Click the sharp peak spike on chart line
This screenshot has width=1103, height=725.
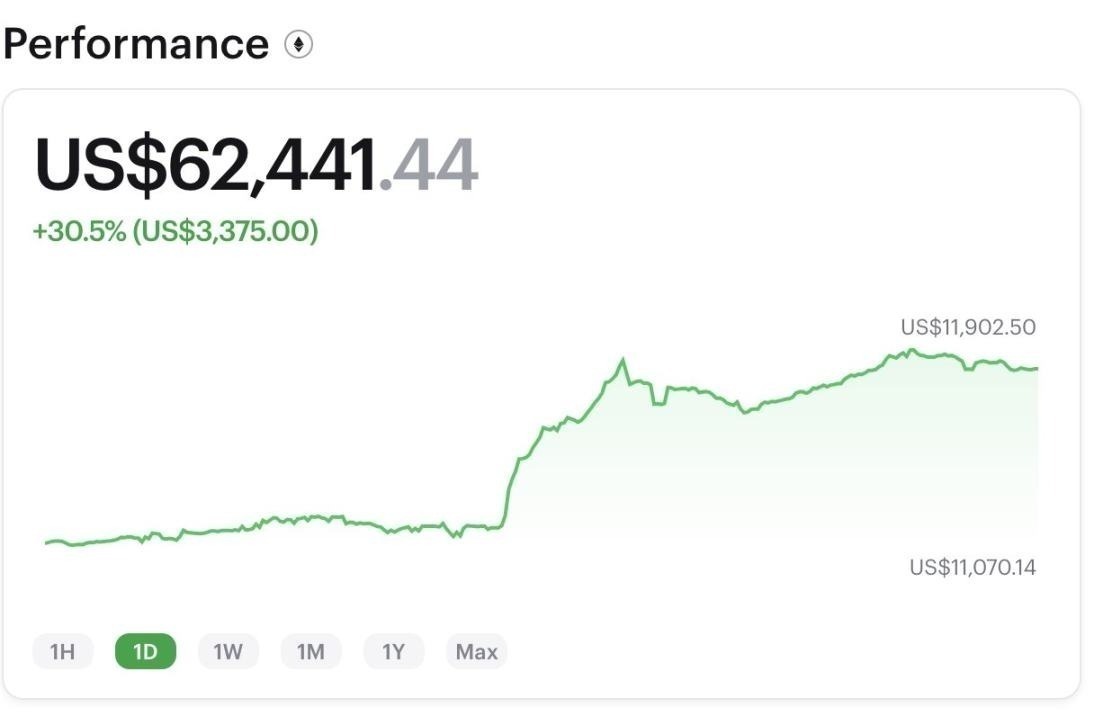tap(623, 360)
